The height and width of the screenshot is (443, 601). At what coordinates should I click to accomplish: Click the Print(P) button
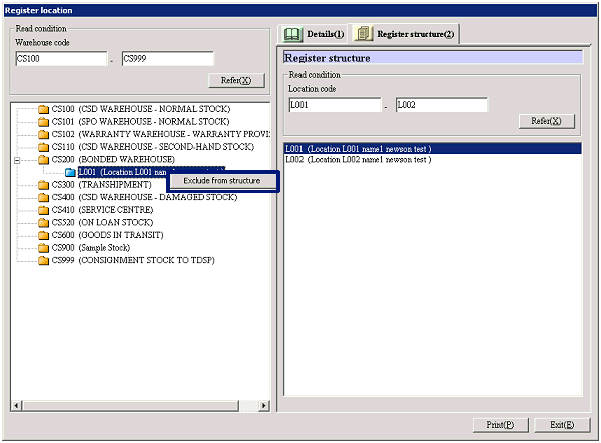click(500, 425)
